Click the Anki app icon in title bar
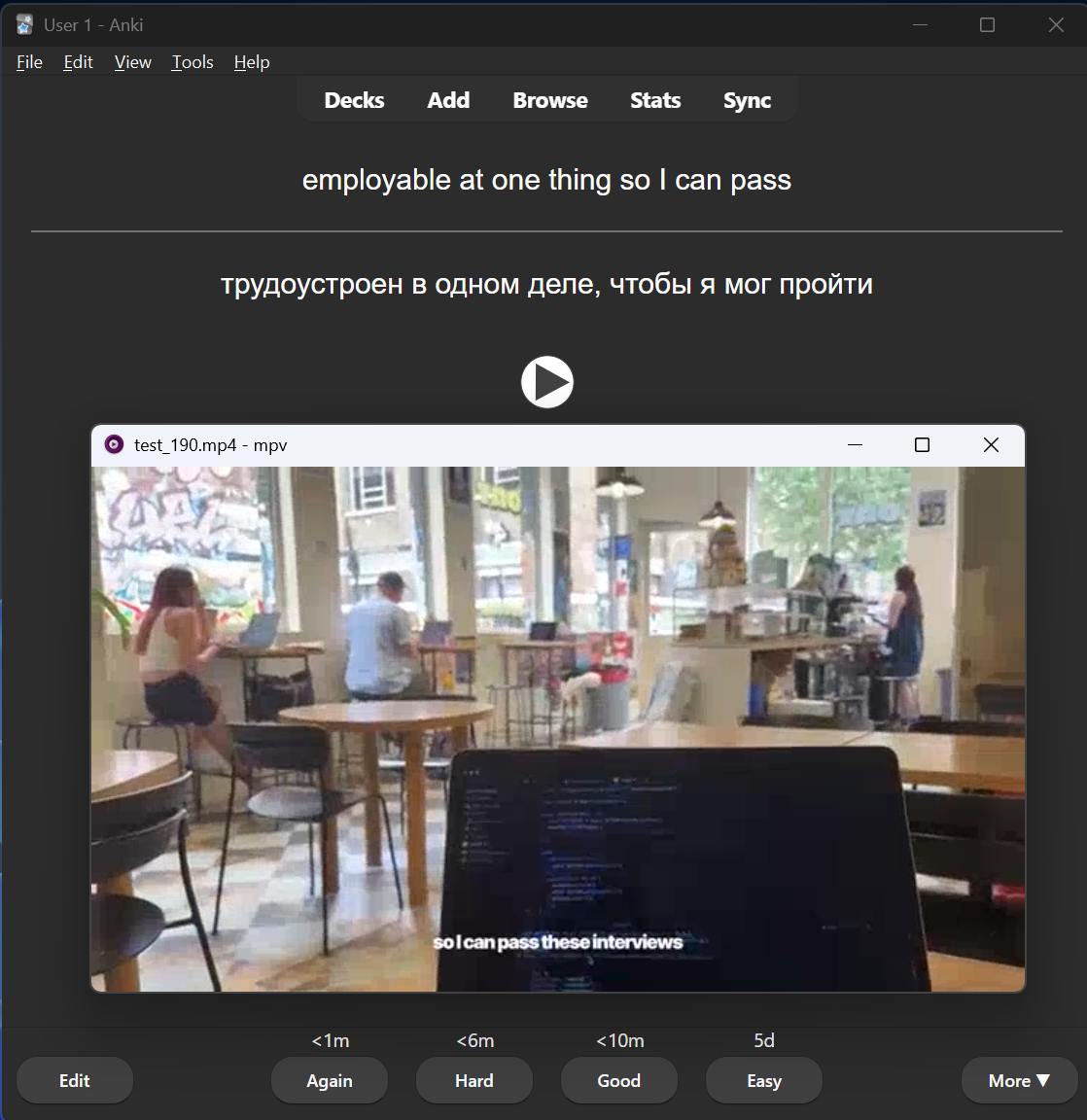This screenshot has height=1120, width=1087. pos(24,25)
